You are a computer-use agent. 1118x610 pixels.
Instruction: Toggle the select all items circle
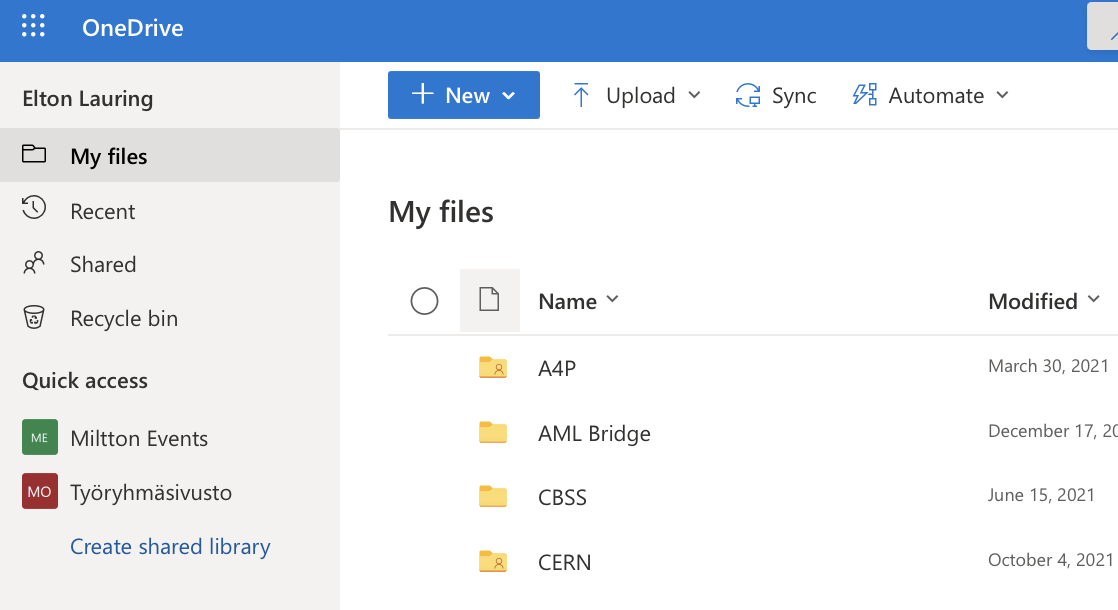tap(424, 301)
